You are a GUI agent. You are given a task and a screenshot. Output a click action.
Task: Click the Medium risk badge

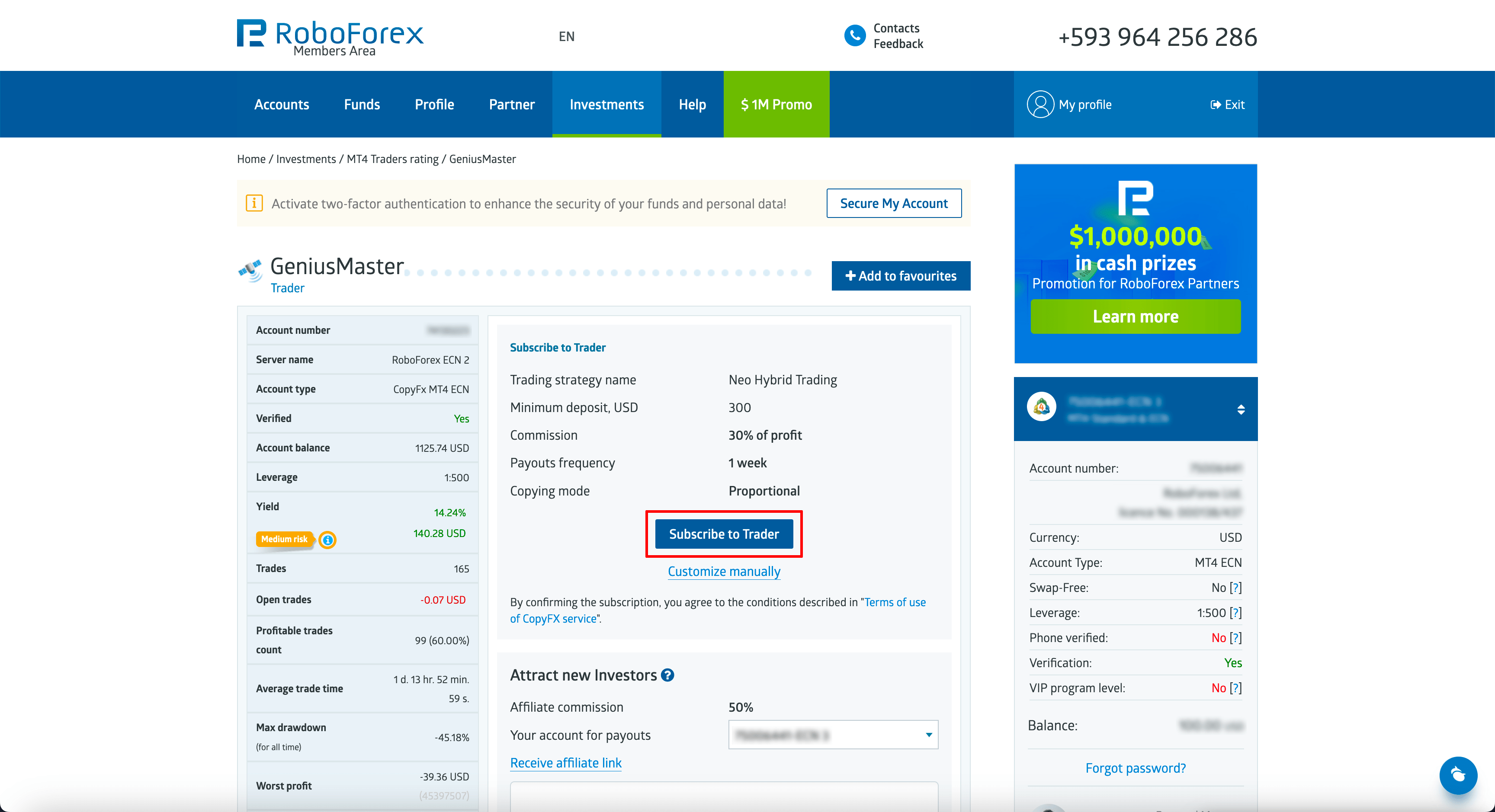coord(284,539)
